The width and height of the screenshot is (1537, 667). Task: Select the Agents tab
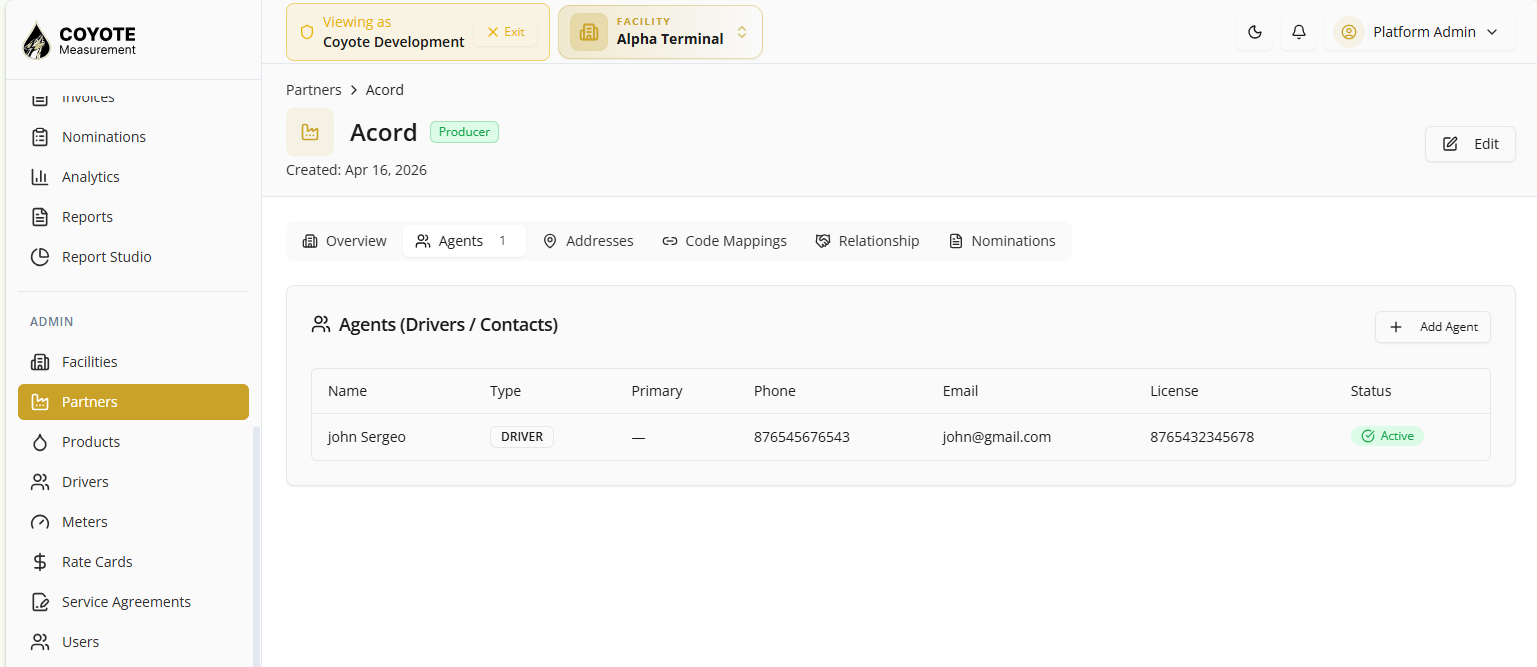pos(464,241)
